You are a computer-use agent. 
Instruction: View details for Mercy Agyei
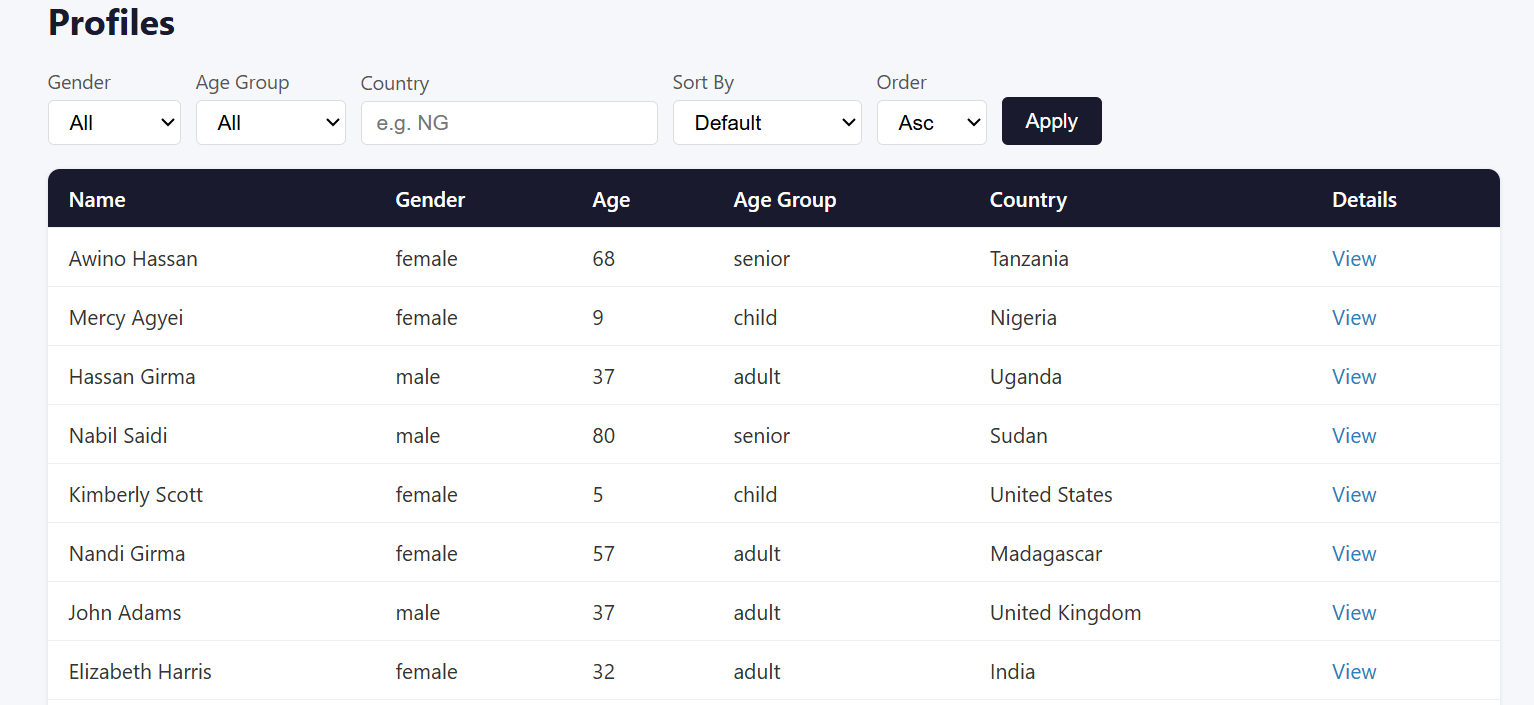click(x=1354, y=318)
